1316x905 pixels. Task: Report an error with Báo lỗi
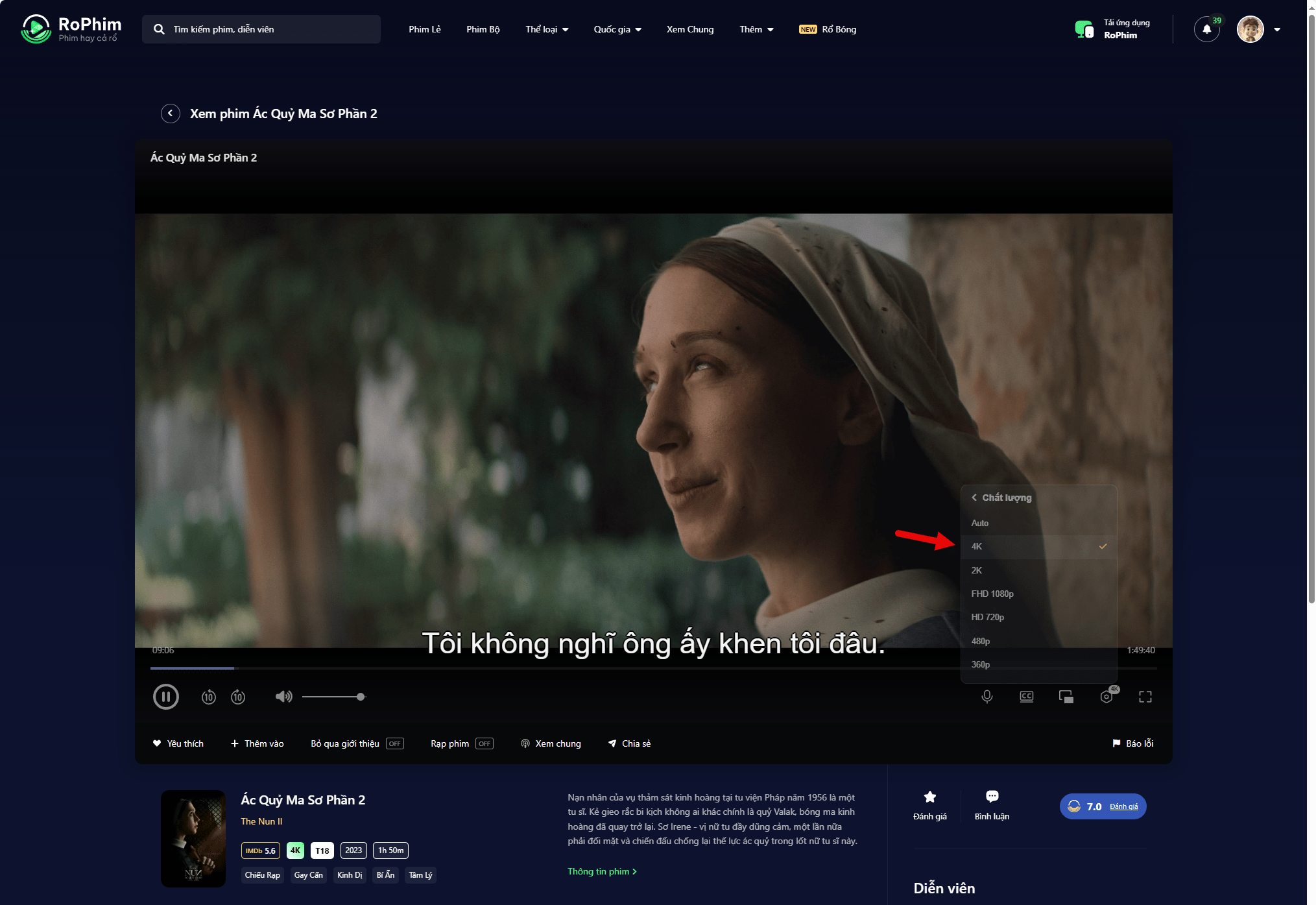[x=1133, y=743]
